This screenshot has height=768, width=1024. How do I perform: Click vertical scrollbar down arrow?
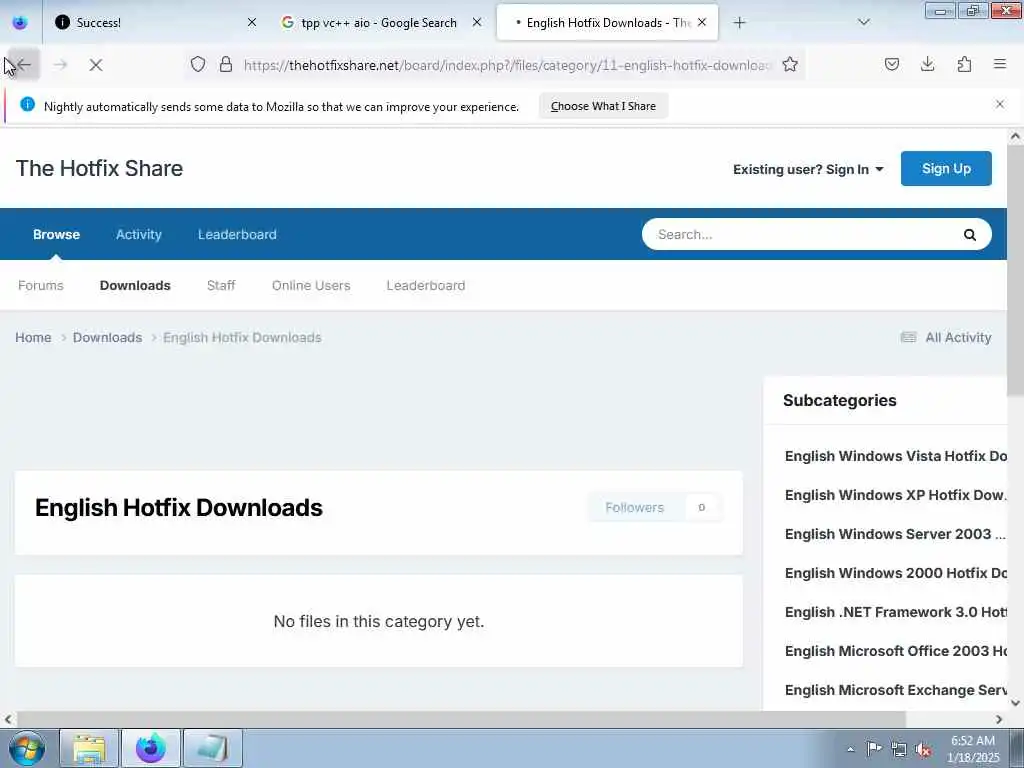pyautogui.click(x=1016, y=703)
